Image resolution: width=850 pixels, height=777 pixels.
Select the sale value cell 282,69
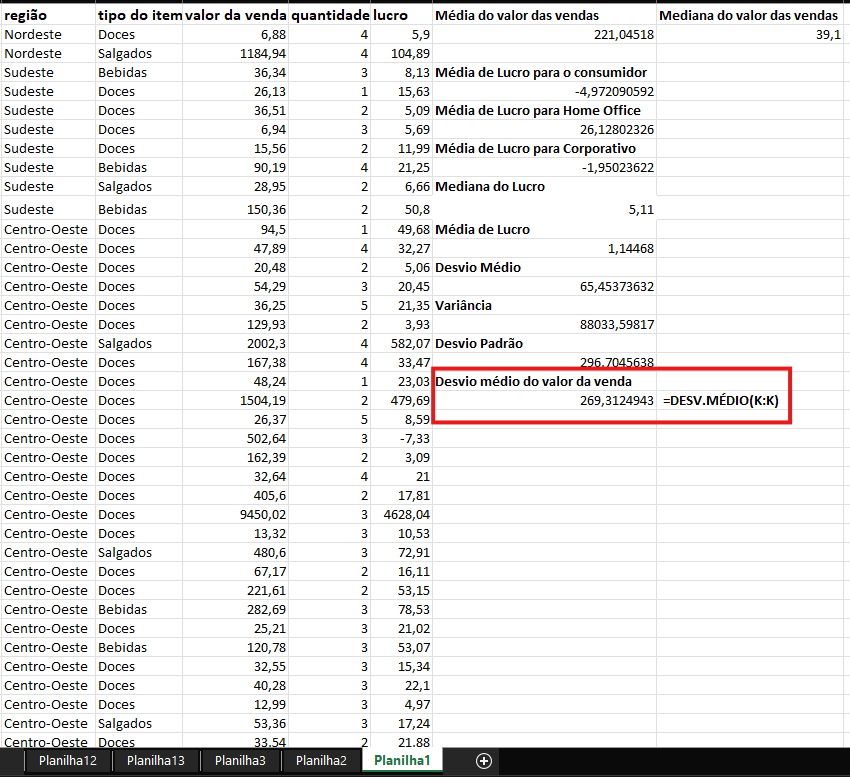pyautogui.click(x=235, y=609)
